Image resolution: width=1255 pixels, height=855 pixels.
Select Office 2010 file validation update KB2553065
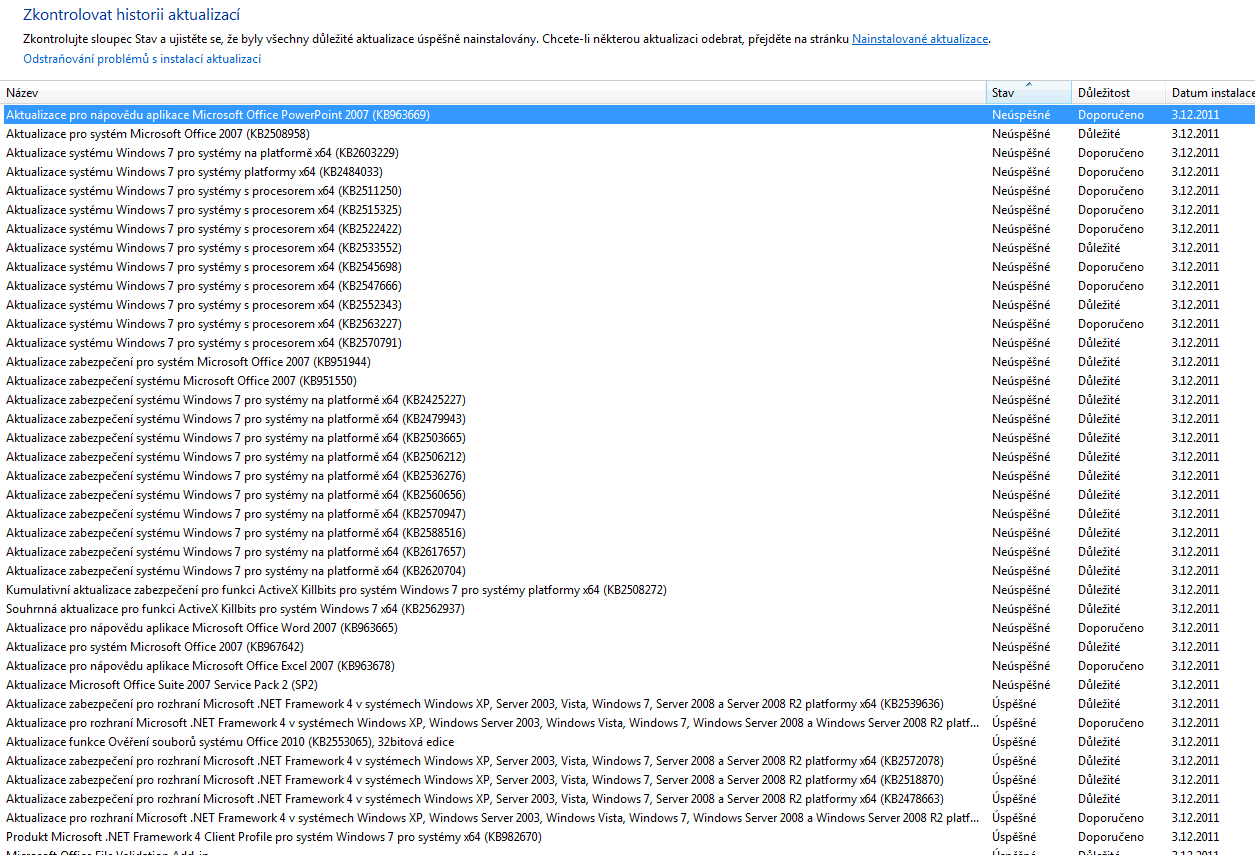627,742
